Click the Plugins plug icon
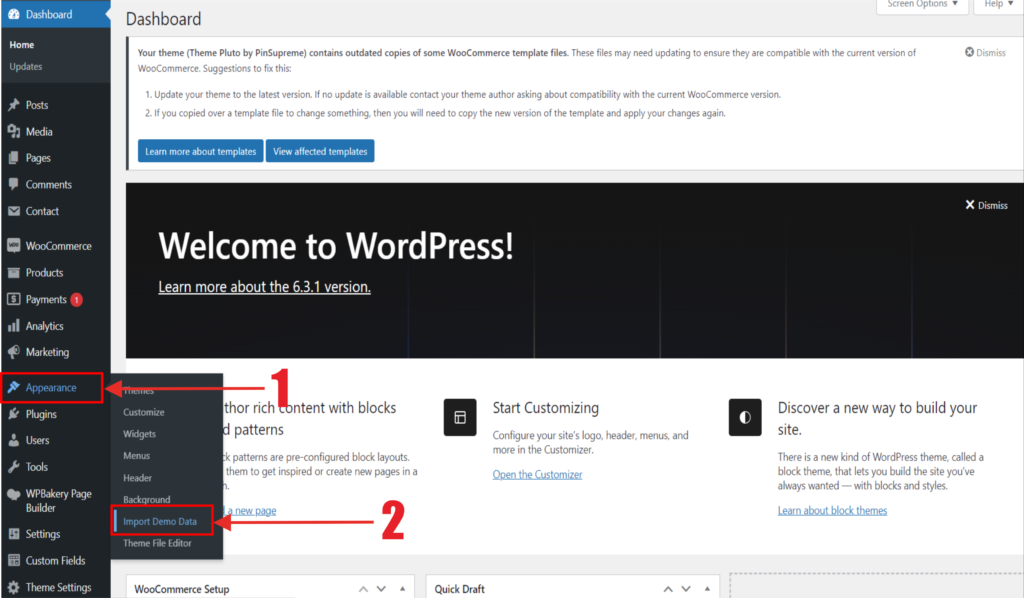The width and height of the screenshot is (1024, 598). 13,414
